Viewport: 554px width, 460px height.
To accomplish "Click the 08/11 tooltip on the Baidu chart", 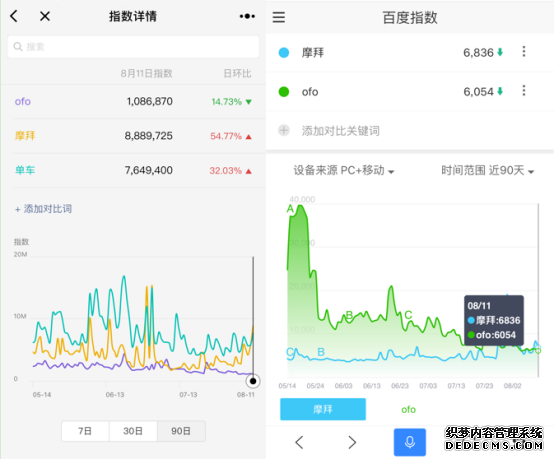I will [494, 320].
